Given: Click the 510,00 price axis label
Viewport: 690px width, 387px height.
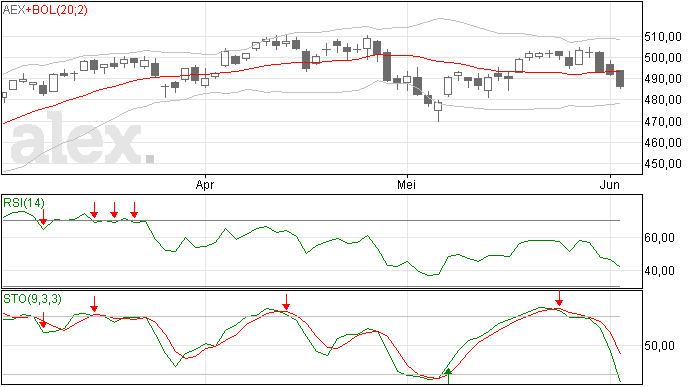Looking at the screenshot, I should [663, 37].
